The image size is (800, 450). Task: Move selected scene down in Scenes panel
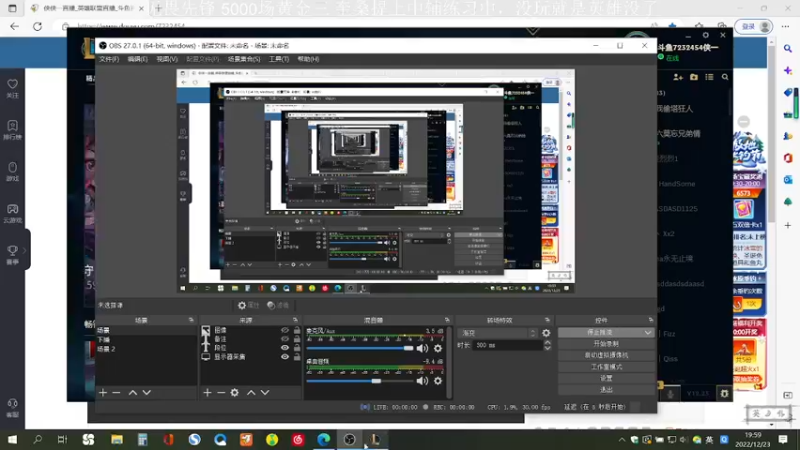point(146,392)
